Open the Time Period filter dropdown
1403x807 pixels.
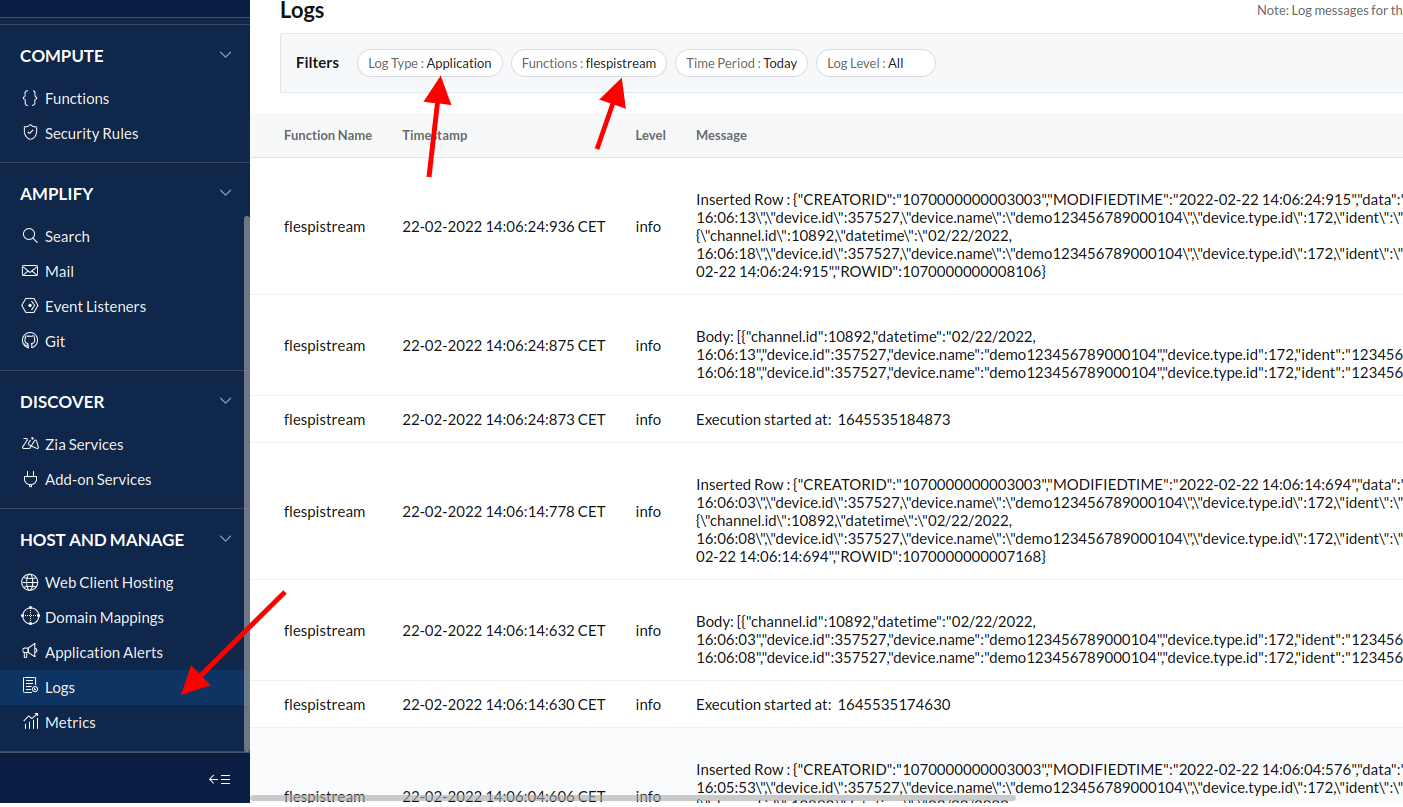[742, 63]
